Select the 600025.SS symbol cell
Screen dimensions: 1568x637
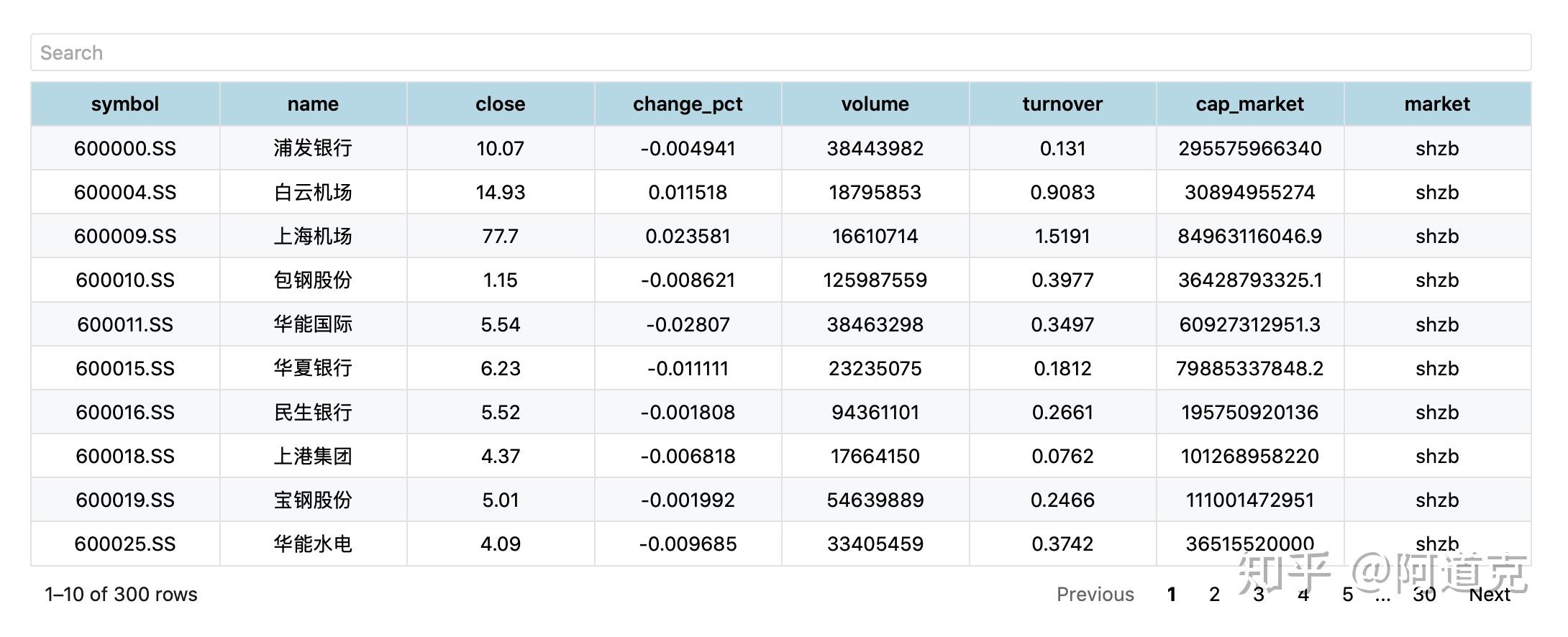(125, 544)
